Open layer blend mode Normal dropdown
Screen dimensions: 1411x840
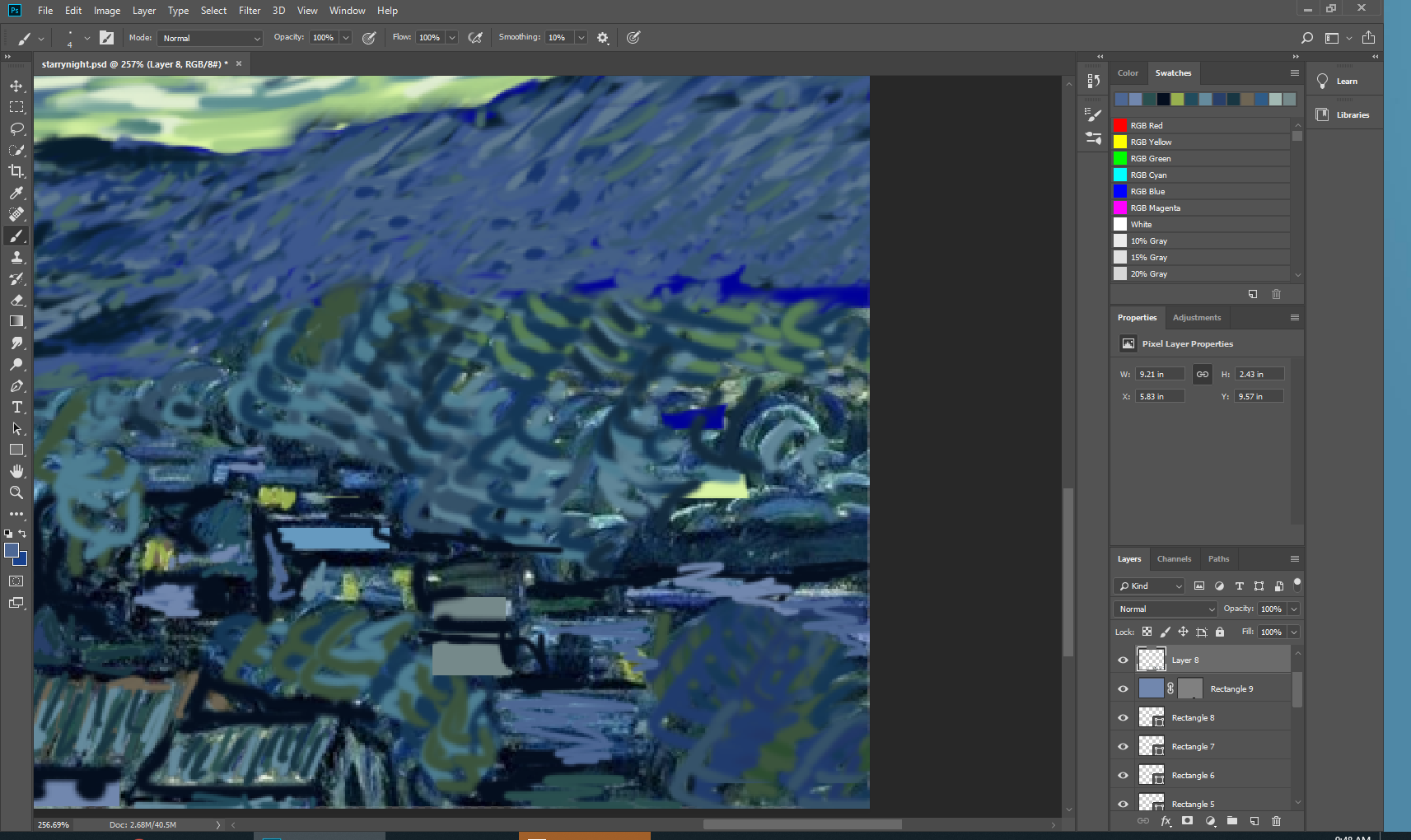1166,609
